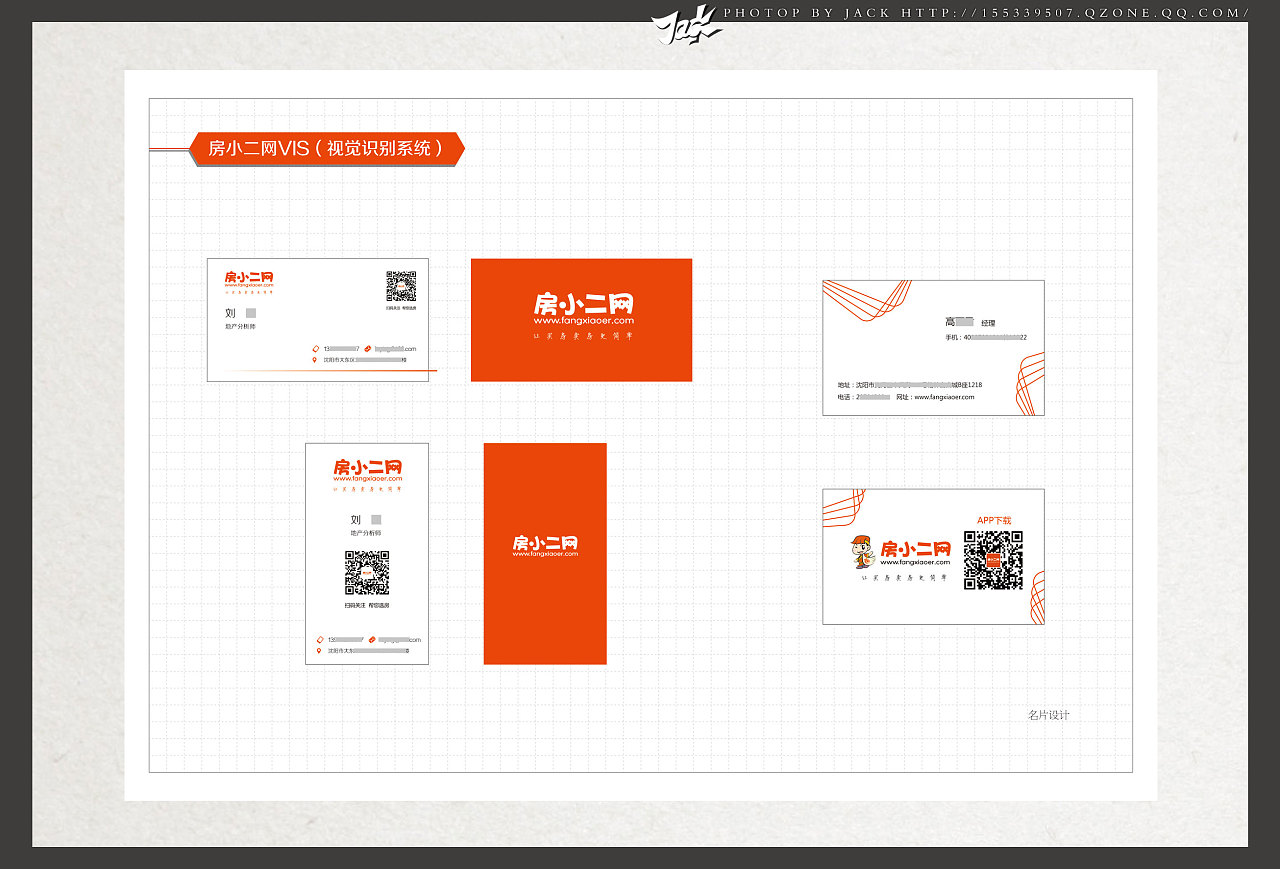1280x869 pixels.
Task: Click the email ending .com on the horizontal 刘 card
Action: [x=396, y=349]
